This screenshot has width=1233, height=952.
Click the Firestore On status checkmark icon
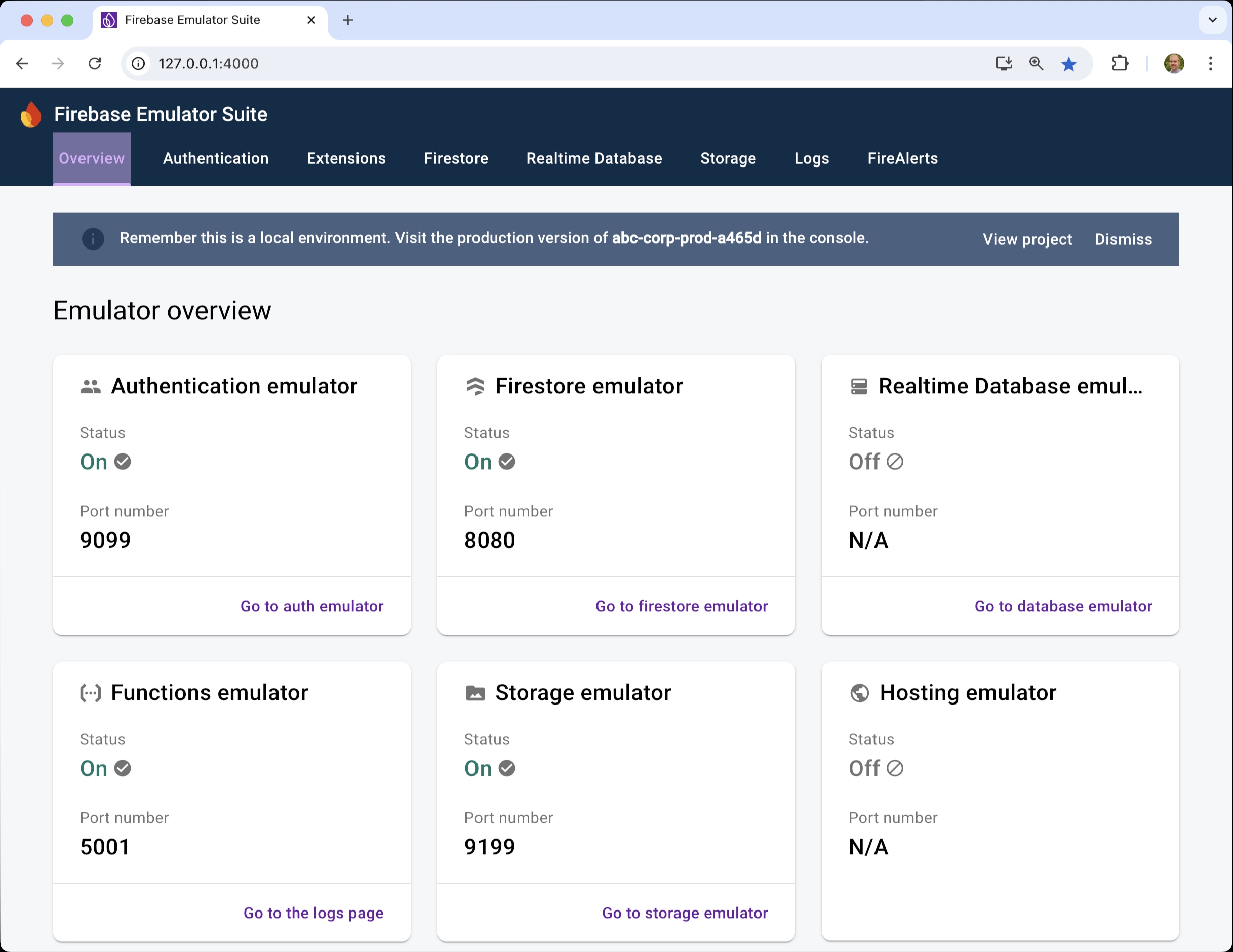click(x=507, y=462)
